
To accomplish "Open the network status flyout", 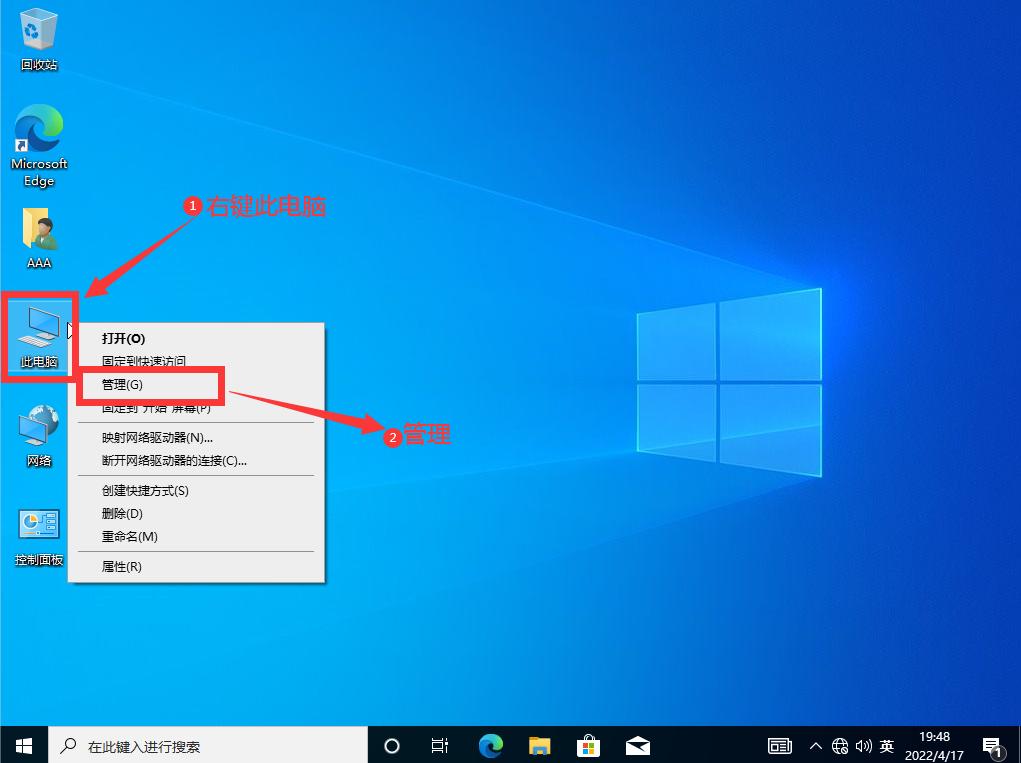I will [841, 745].
